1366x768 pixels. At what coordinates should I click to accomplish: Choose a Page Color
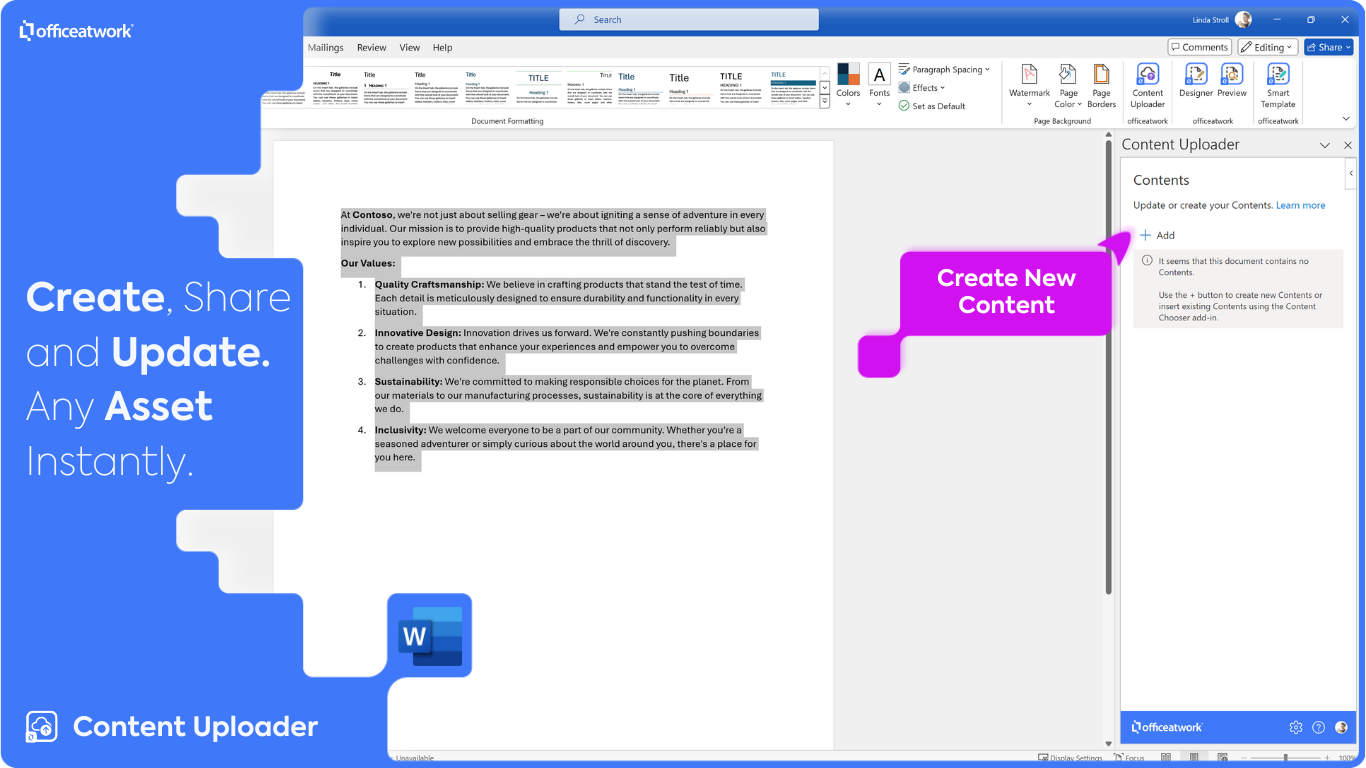click(1068, 86)
